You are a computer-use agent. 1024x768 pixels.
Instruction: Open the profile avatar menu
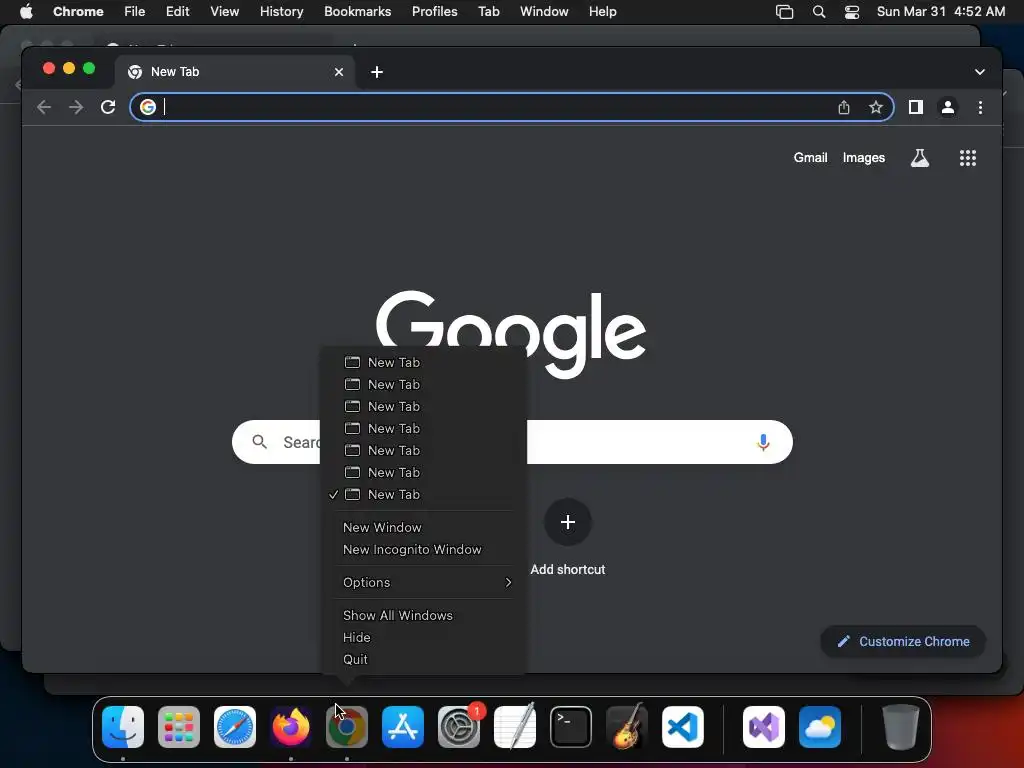coord(948,107)
